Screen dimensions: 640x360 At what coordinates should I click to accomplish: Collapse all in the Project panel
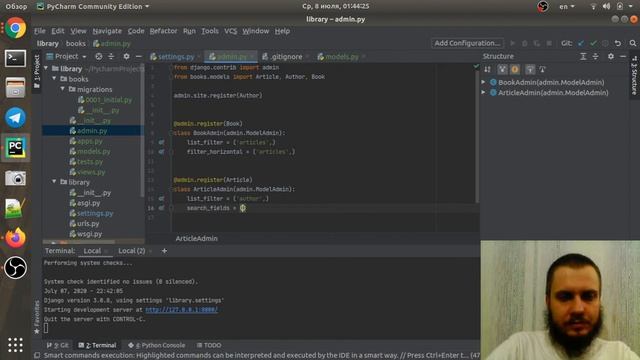(x=111, y=56)
